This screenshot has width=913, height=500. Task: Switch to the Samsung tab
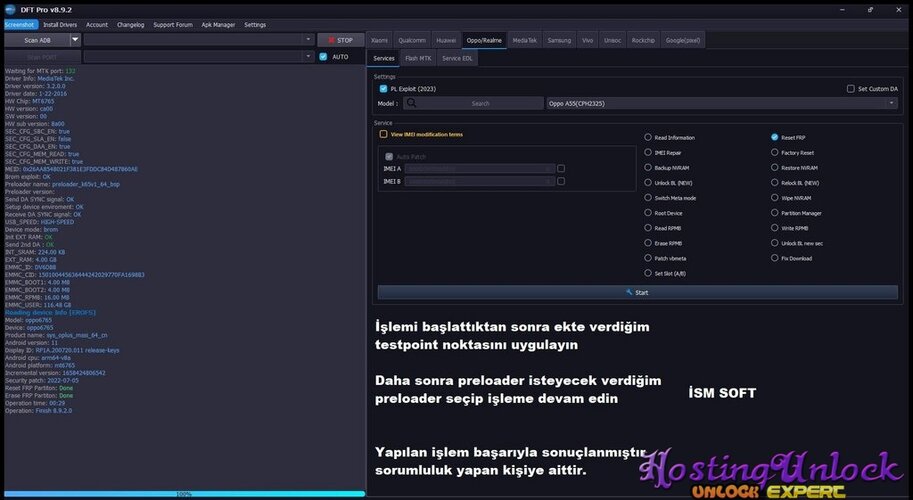559,40
